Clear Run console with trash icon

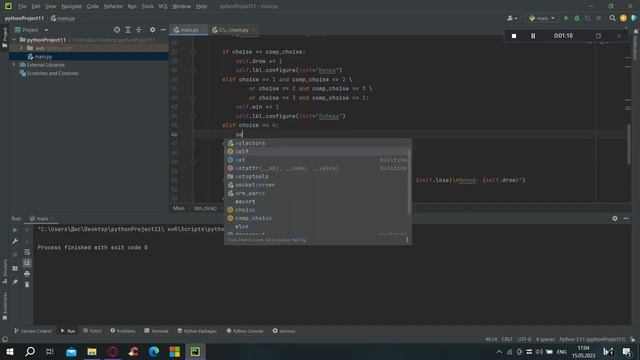(27, 284)
